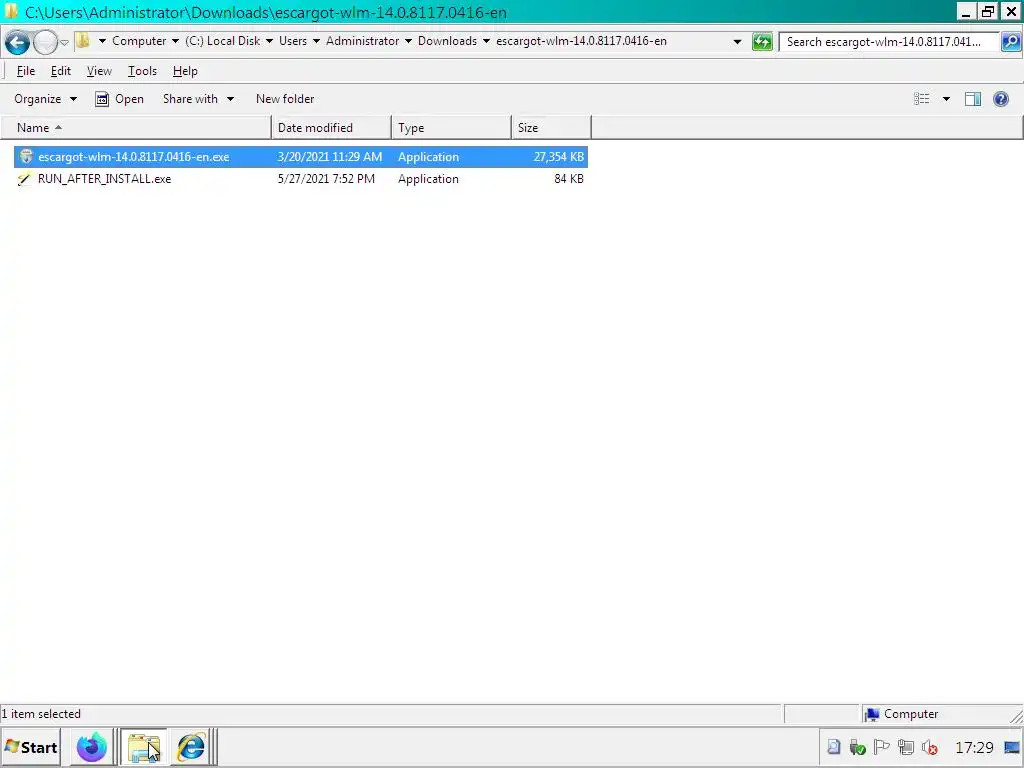Click the first system tray icon
This screenshot has width=1024, height=768.
pyautogui.click(x=834, y=747)
